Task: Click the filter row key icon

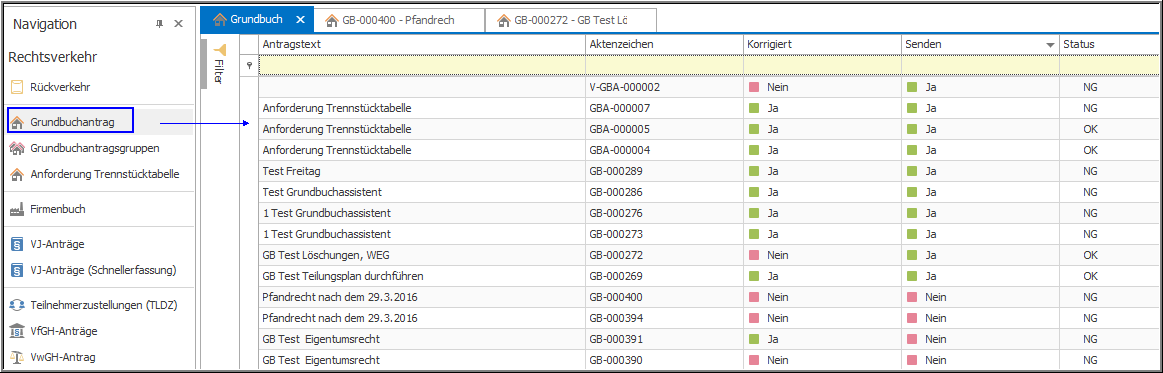Action: tap(249, 65)
